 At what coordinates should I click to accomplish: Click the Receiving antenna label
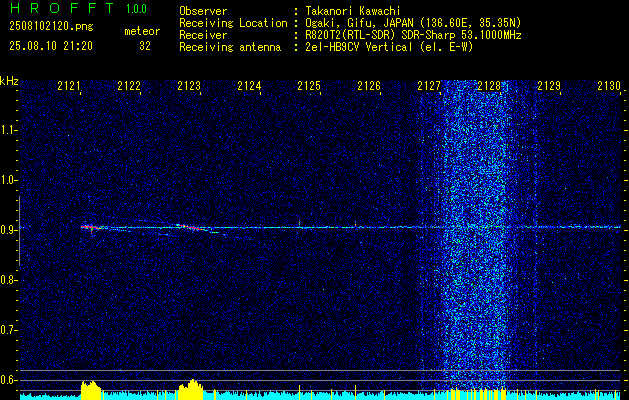coord(230,47)
